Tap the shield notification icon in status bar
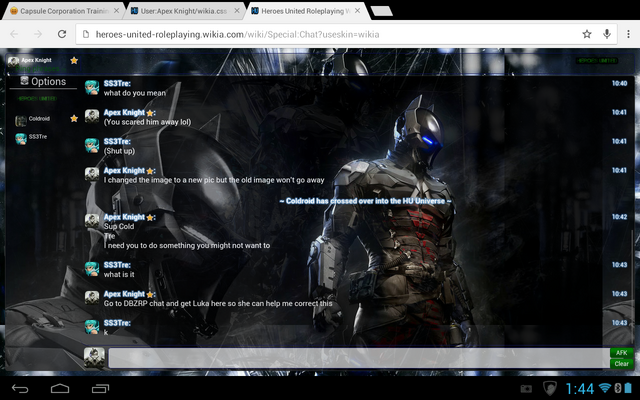Viewport: 640px width, 400px height. point(549,389)
